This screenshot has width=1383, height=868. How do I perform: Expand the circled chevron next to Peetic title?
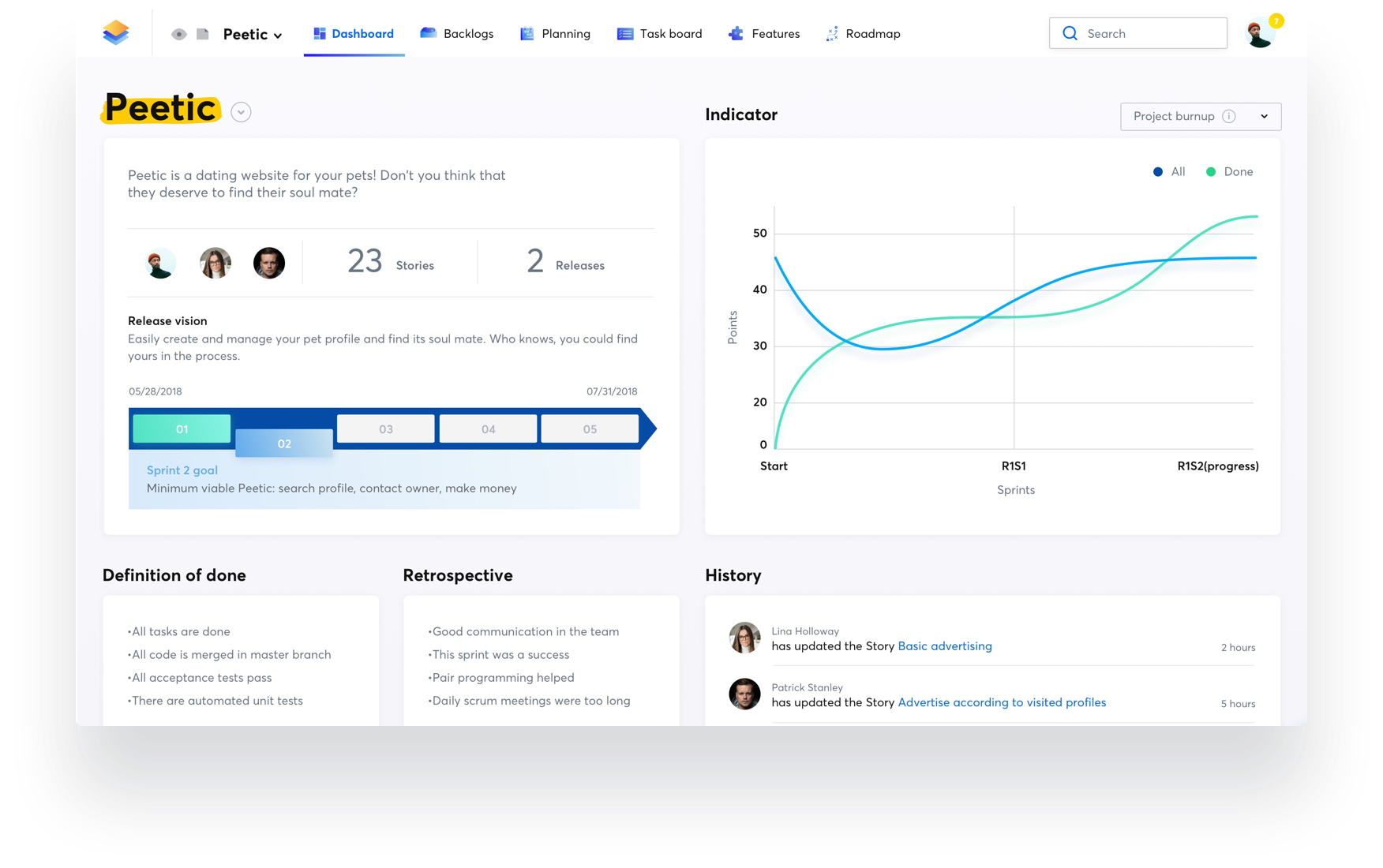(x=241, y=112)
